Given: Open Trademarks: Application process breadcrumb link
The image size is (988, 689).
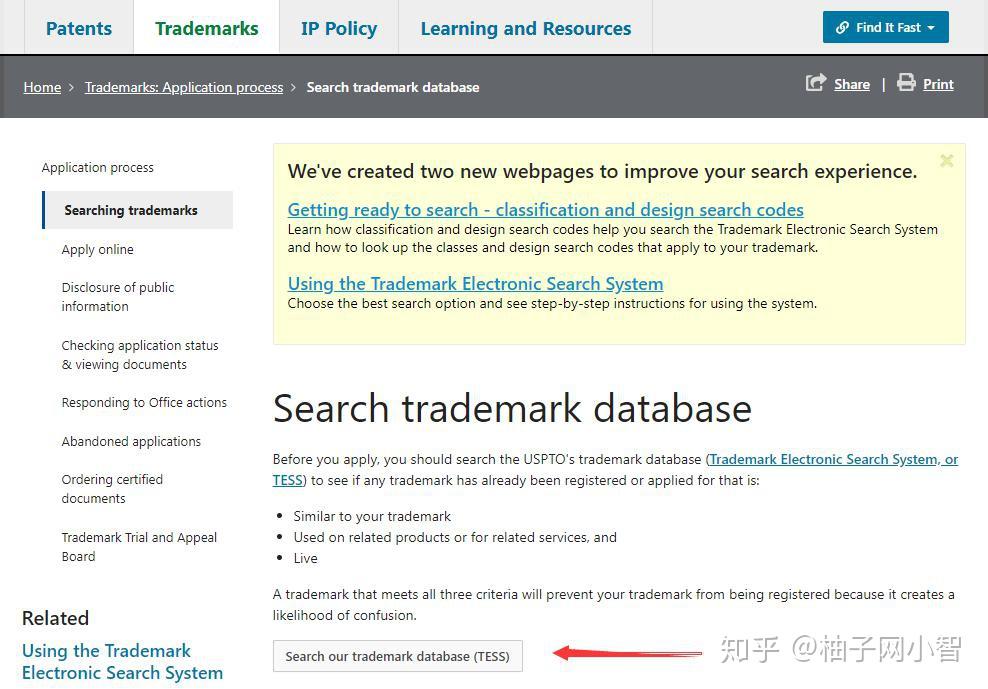Looking at the screenshot, I should coord(184,87).
